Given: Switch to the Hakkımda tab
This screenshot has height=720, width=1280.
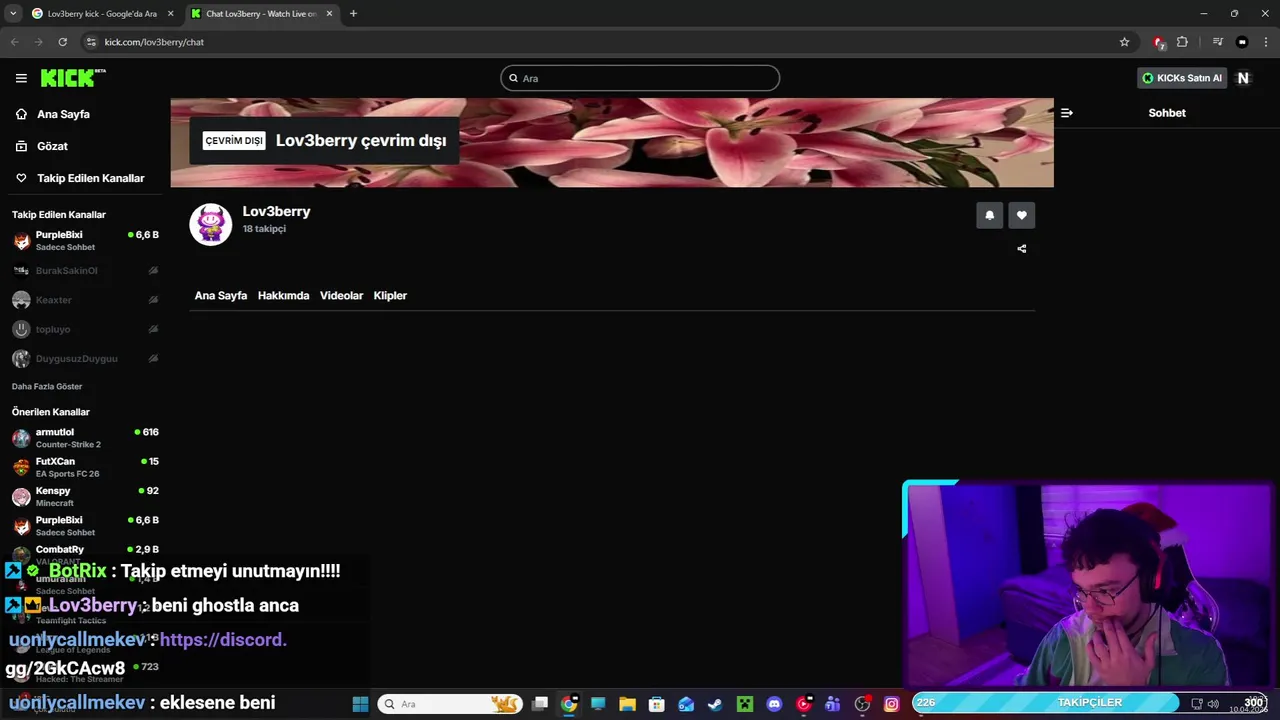Looking at the screenshot, I should pos(283,296).
